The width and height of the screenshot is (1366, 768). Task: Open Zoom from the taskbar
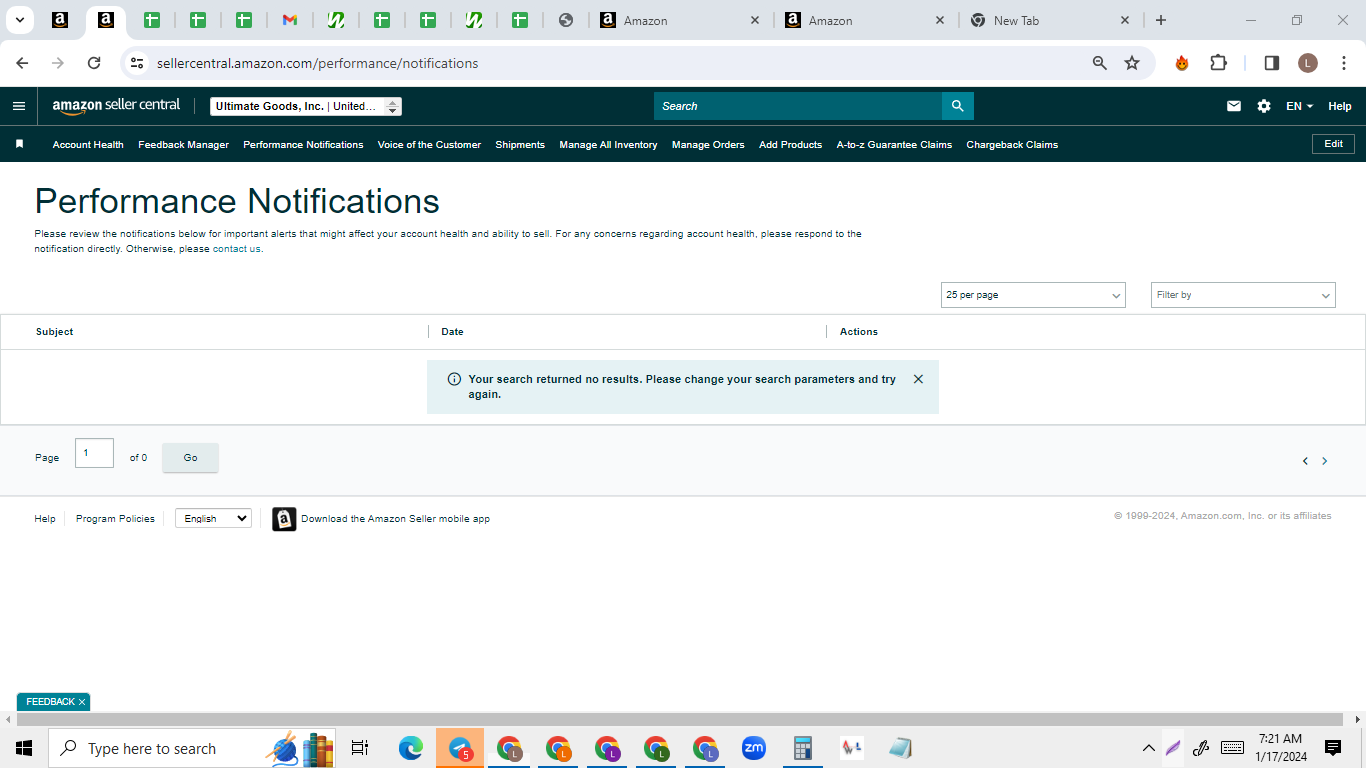click(x=754, y=748)
